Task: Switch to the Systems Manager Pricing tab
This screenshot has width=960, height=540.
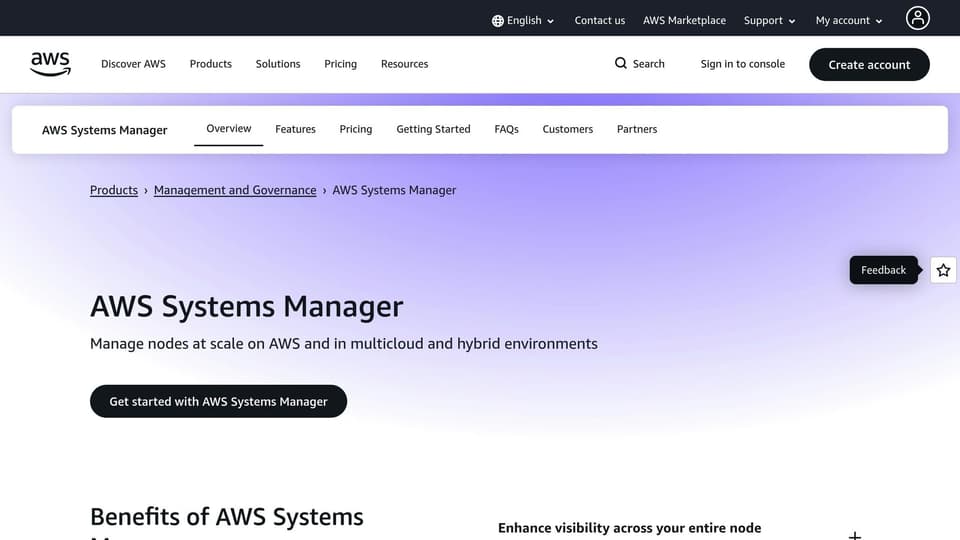Action: [356, 129]
